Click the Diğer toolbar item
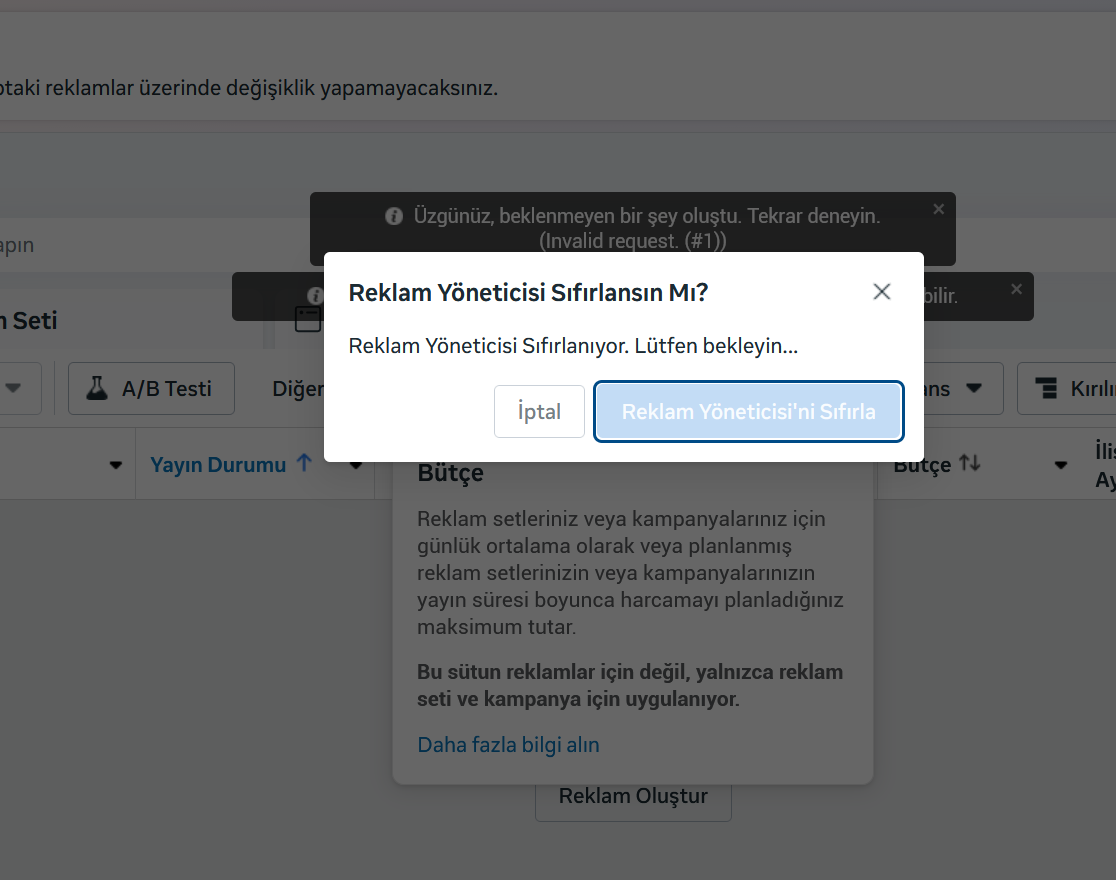This screenshot has width=1116, height=880. coord(298,389)
